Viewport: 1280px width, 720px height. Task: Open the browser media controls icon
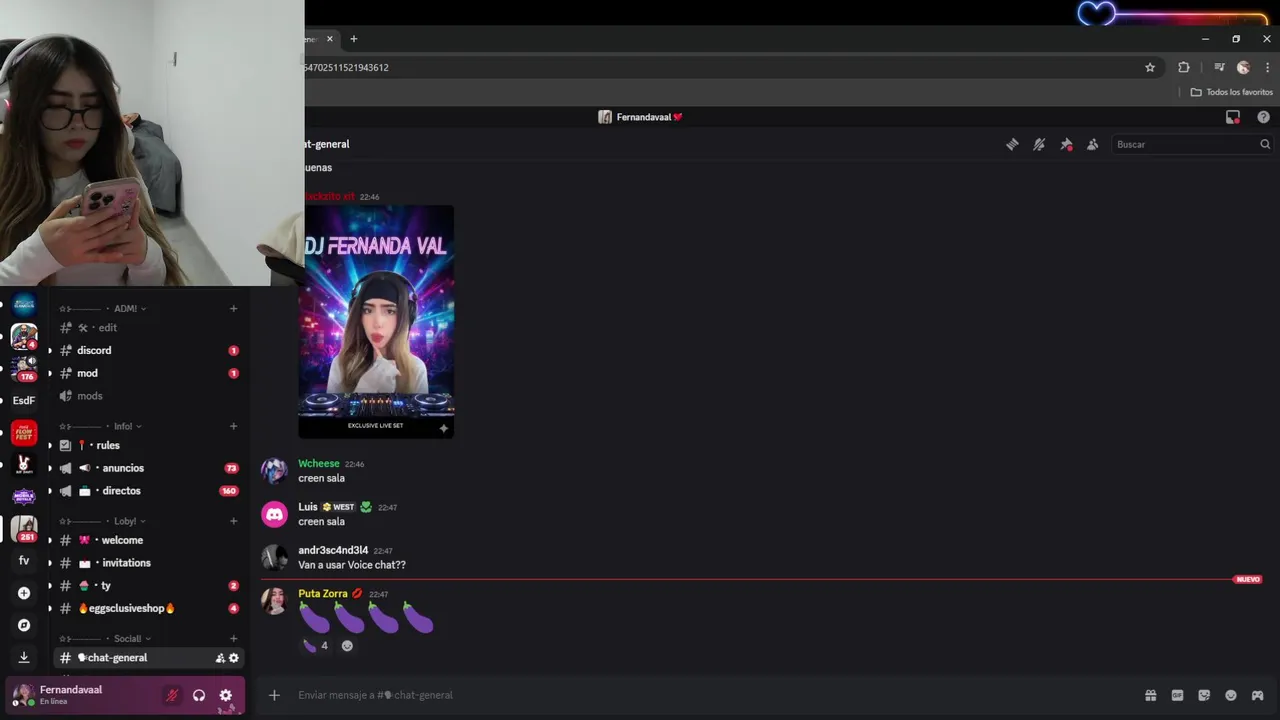click(1219, 68)
